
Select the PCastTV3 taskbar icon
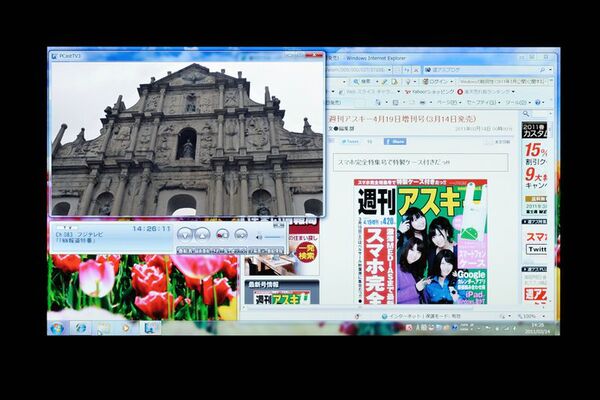150,328
